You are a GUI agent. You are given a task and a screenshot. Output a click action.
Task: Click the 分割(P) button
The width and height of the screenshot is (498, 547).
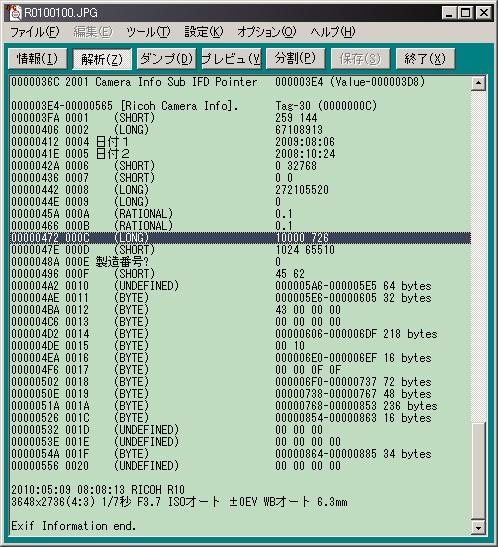coord(295,59)
